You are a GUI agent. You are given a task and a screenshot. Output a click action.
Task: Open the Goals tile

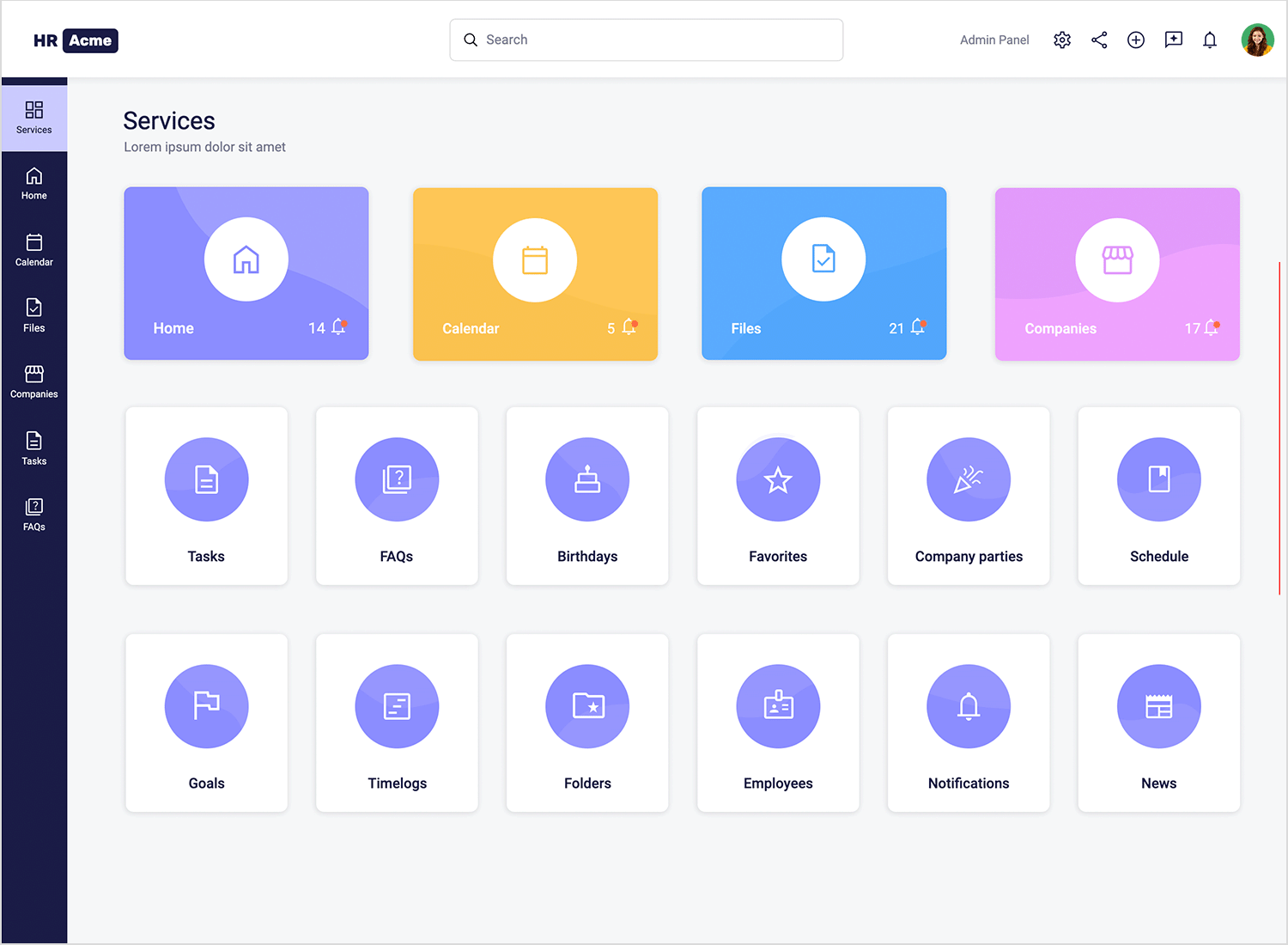[206, 722]
